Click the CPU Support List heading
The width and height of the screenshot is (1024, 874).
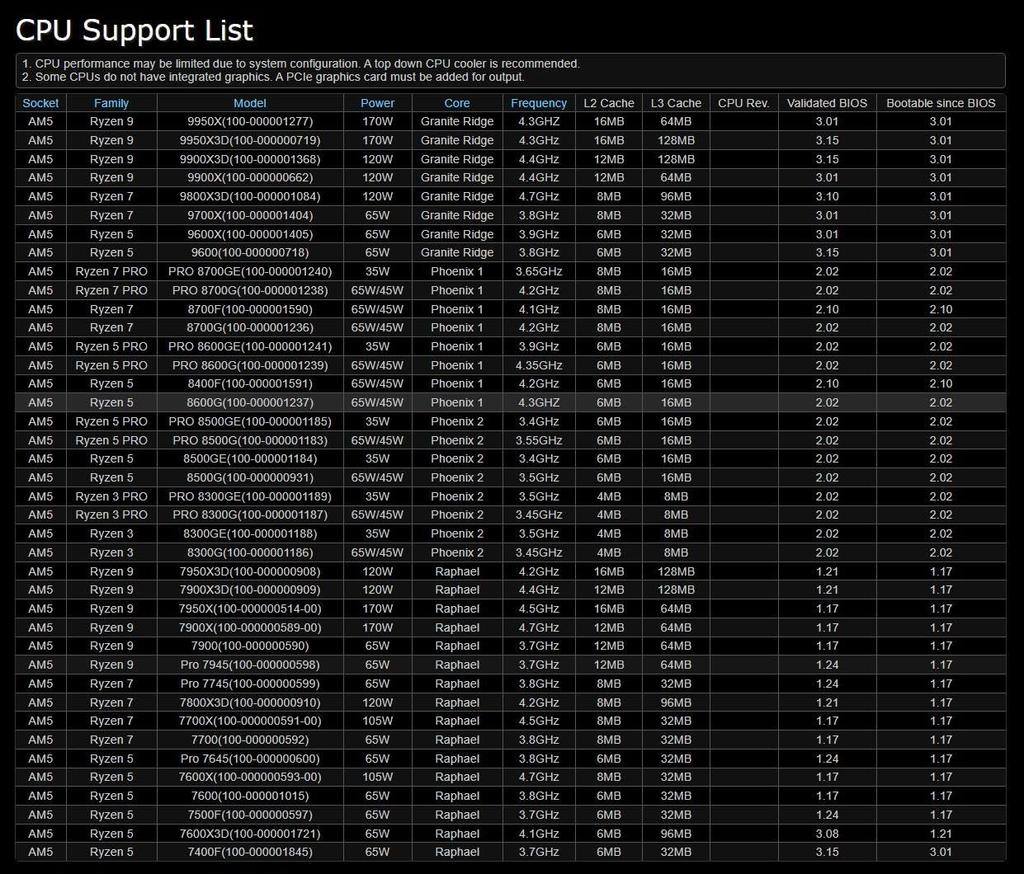click(135, 30)
